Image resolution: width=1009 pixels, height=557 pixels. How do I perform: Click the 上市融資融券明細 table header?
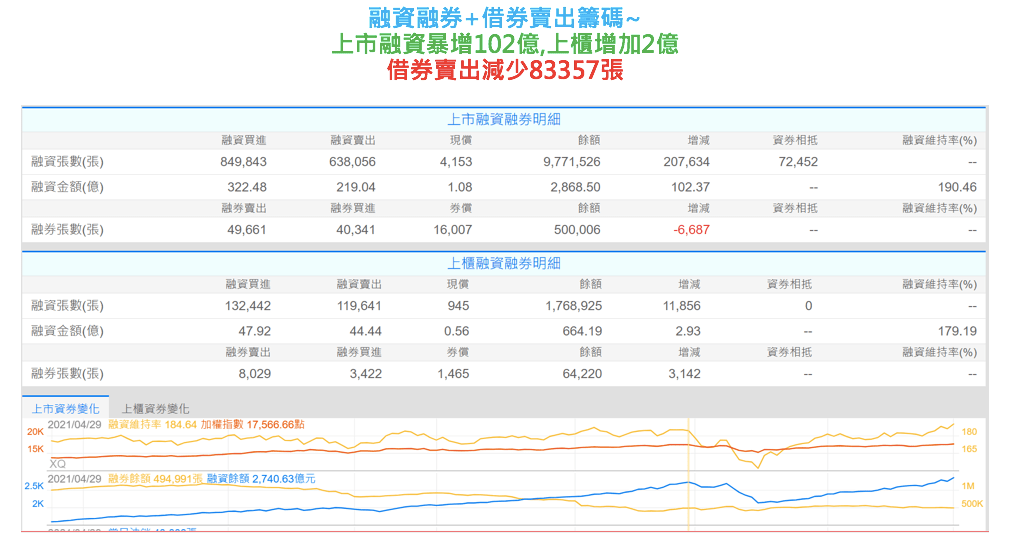[x=503, y=119]
